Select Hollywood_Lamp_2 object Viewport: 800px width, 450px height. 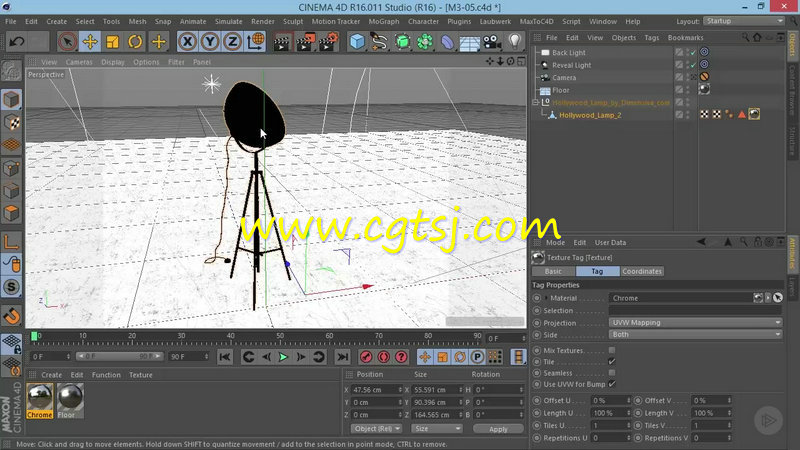coord(590,115)
